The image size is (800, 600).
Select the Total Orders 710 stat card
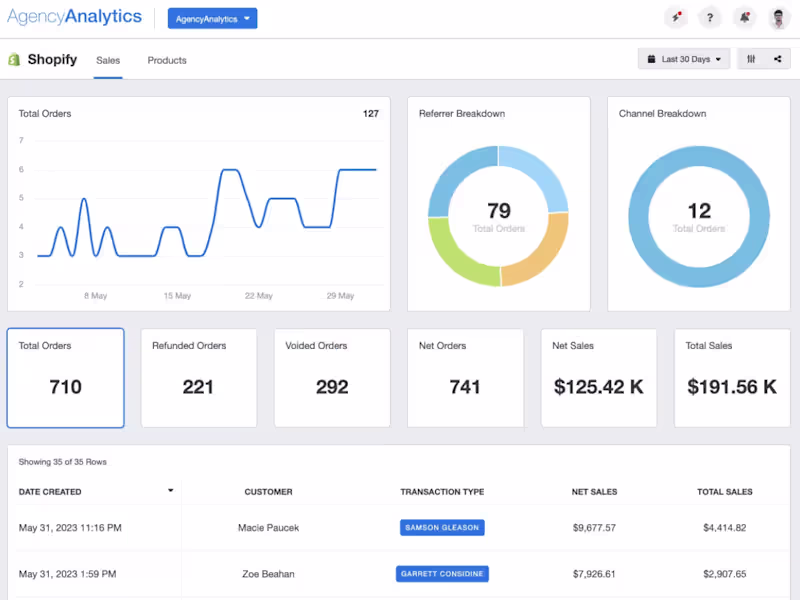[65, 378]
